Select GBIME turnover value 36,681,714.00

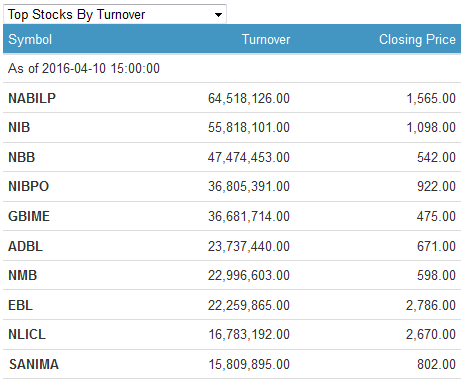tap(249, 216)
